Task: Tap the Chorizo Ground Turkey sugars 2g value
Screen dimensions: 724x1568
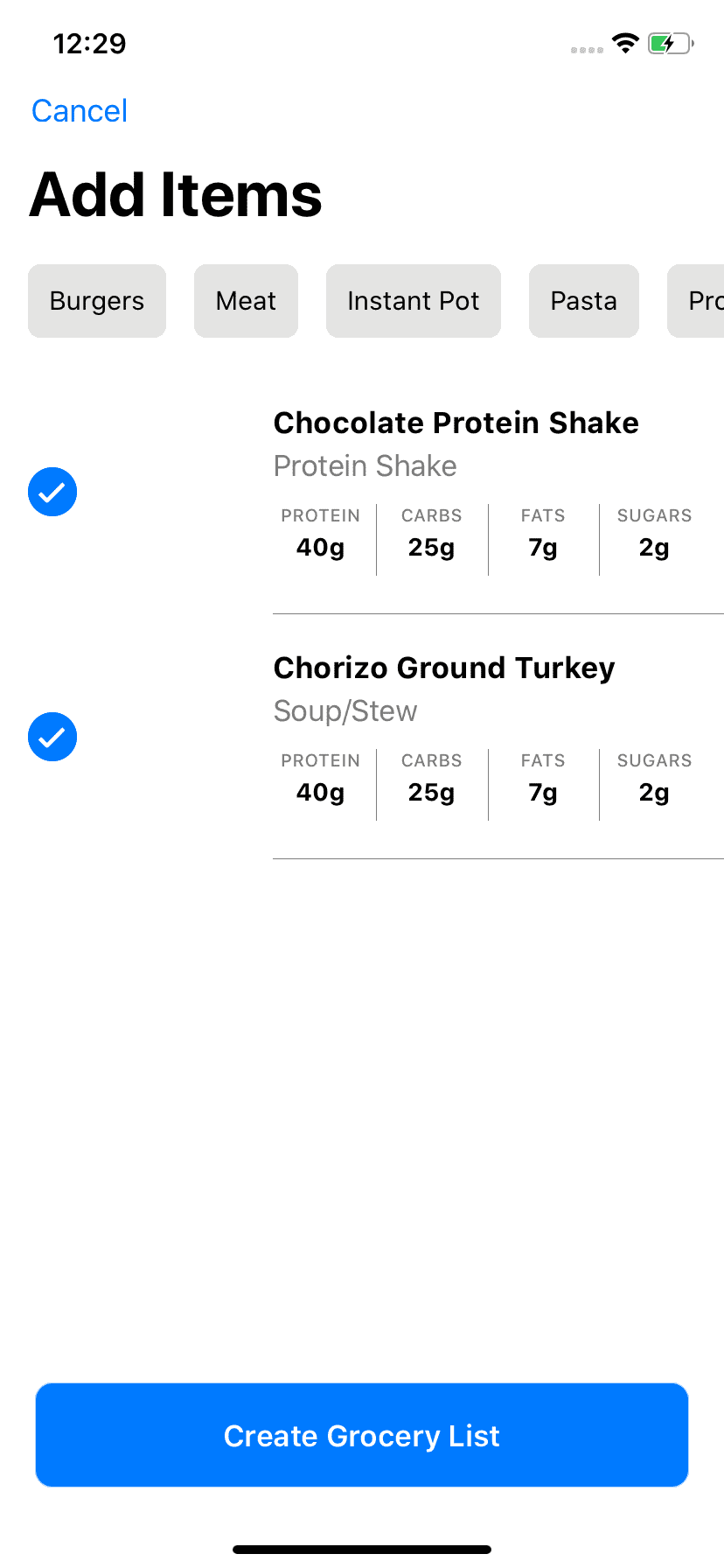Action: coord(654,793)
